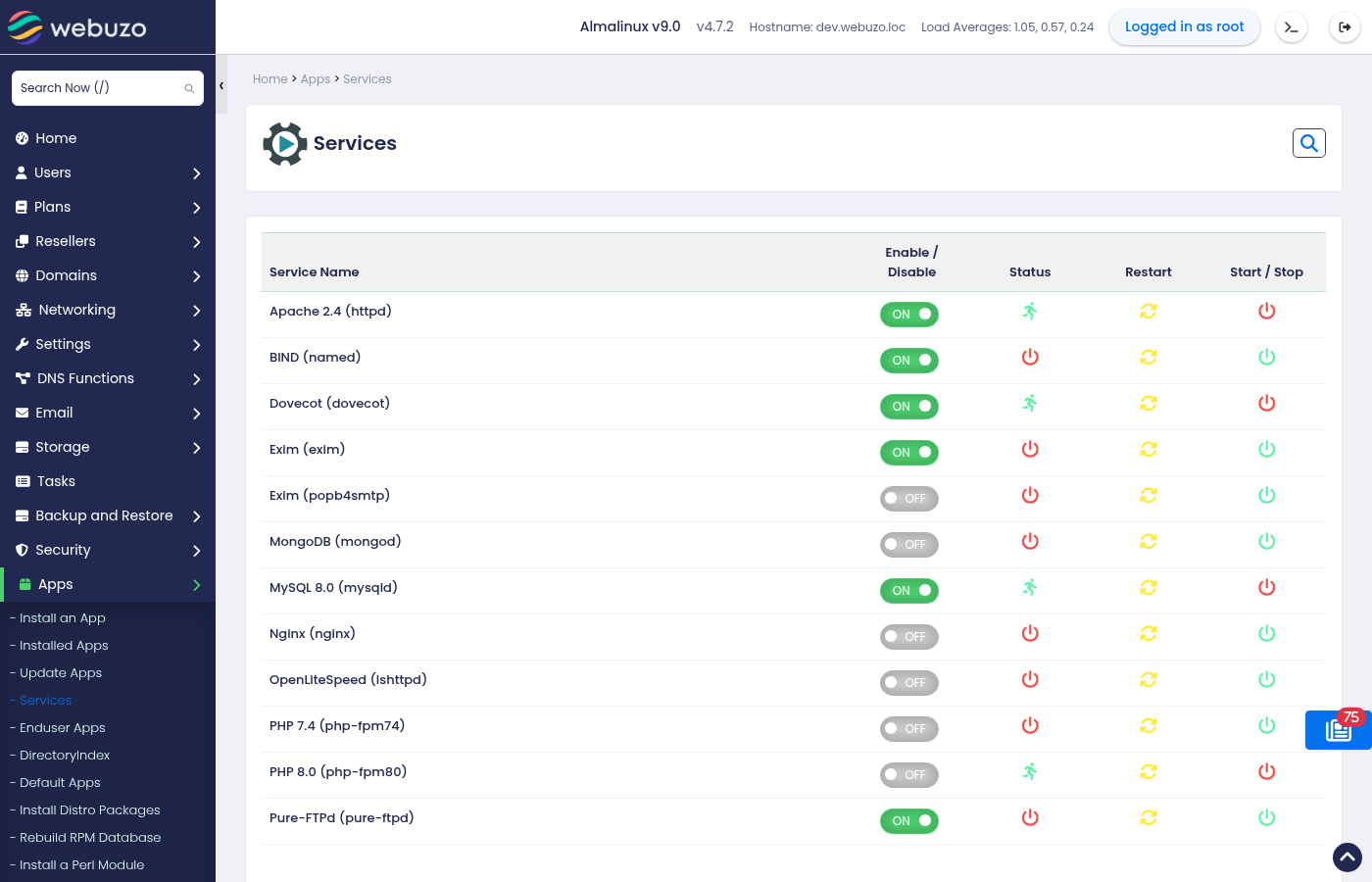
Task: Restart the Dovecot service
Action: click(x=1149, y=403)
